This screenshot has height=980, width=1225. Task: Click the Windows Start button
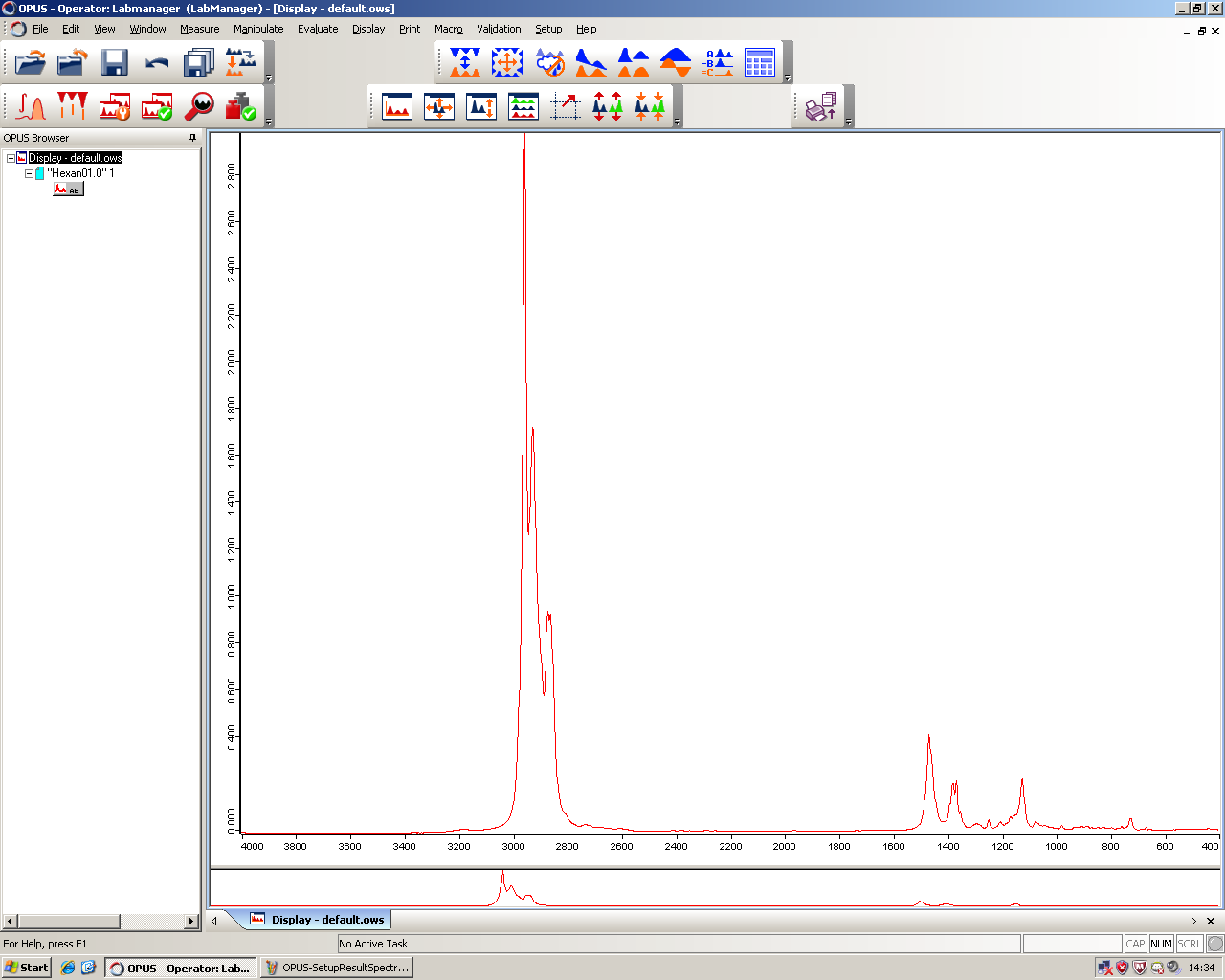[x=26, y=968]
